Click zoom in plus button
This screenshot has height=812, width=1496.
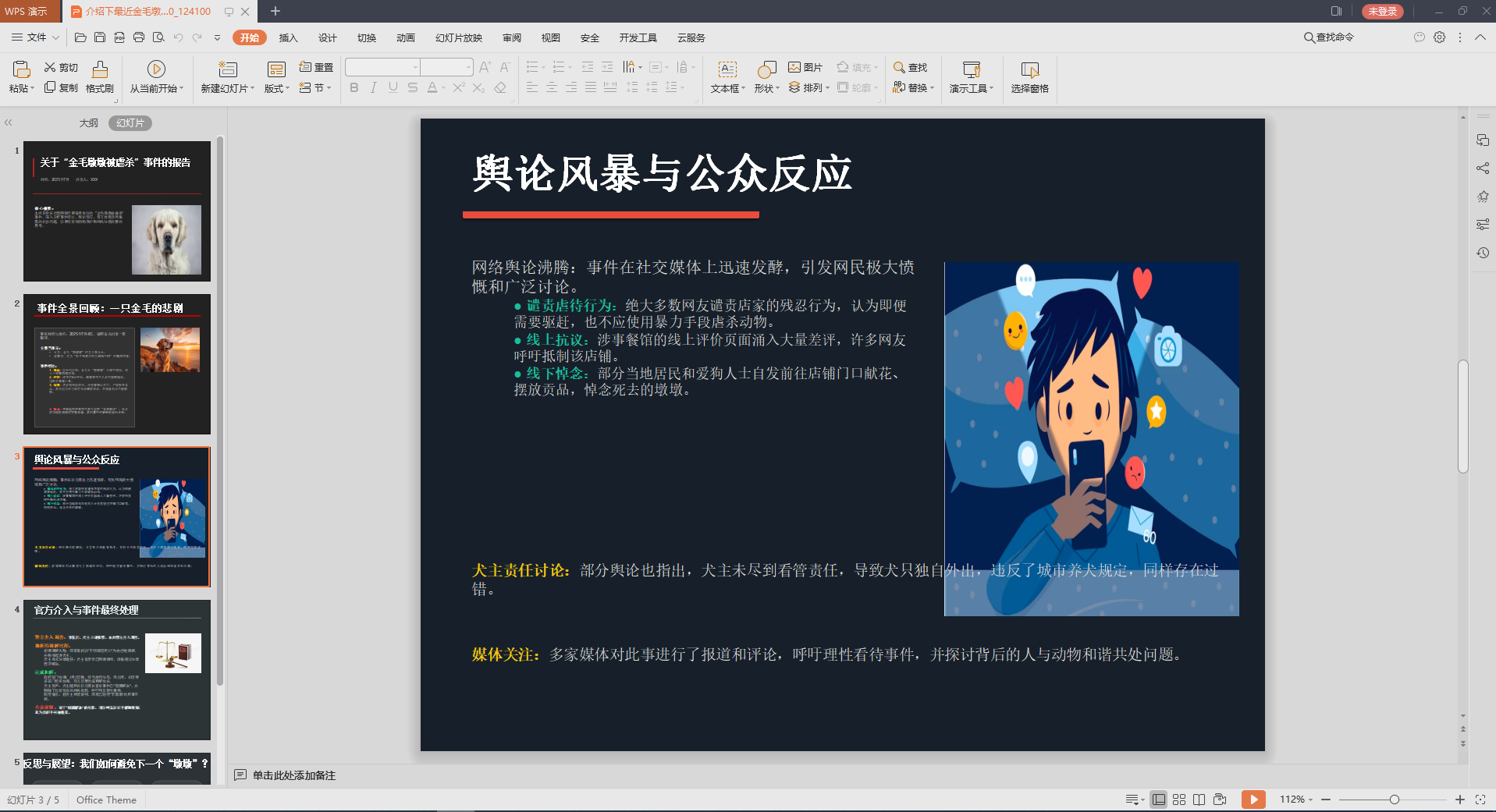tap(1460, 800)
